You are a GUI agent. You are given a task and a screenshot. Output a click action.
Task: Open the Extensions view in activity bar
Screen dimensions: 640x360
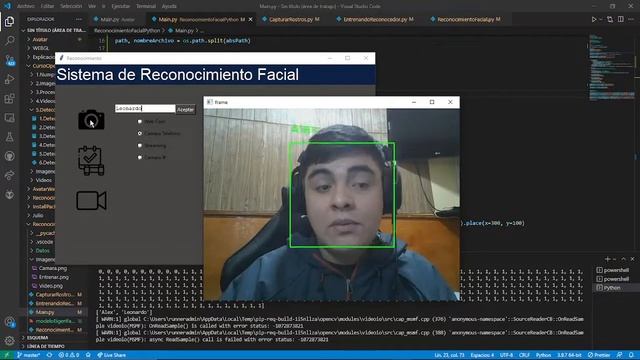coord(9,98)
